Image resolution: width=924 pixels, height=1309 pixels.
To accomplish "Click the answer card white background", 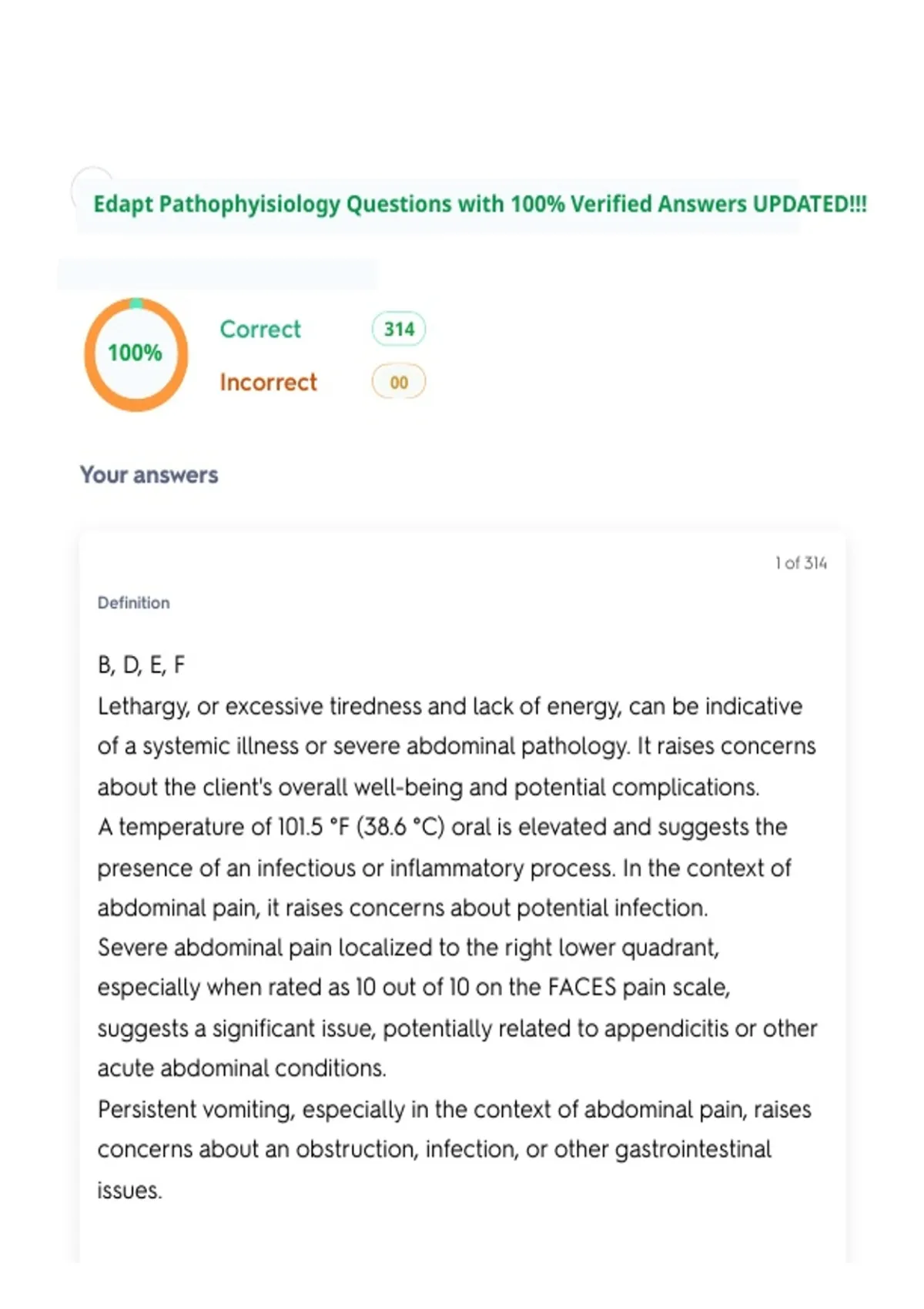I will coord(462,897).
